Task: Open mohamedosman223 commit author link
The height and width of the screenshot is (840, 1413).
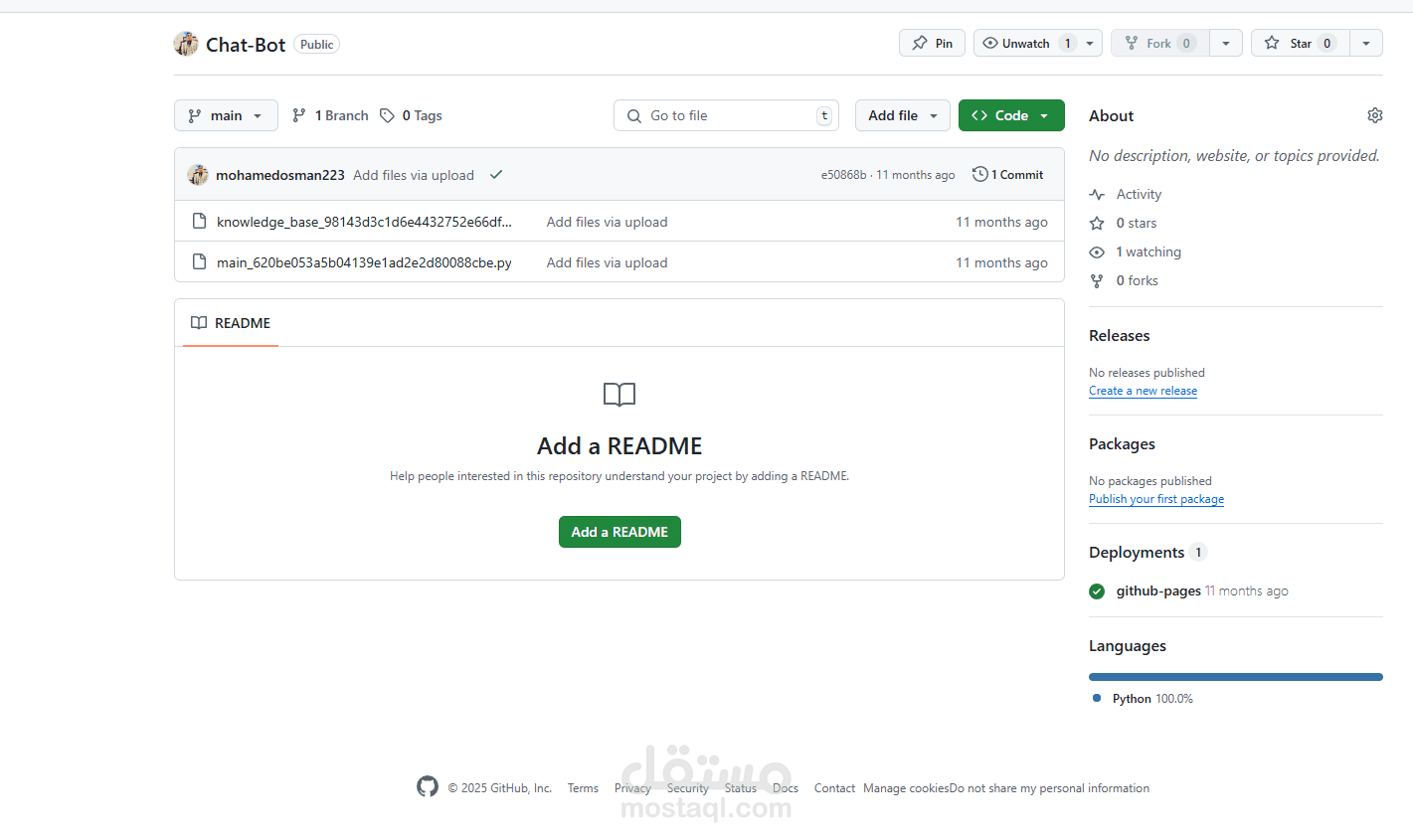Action: coord(280,175)
